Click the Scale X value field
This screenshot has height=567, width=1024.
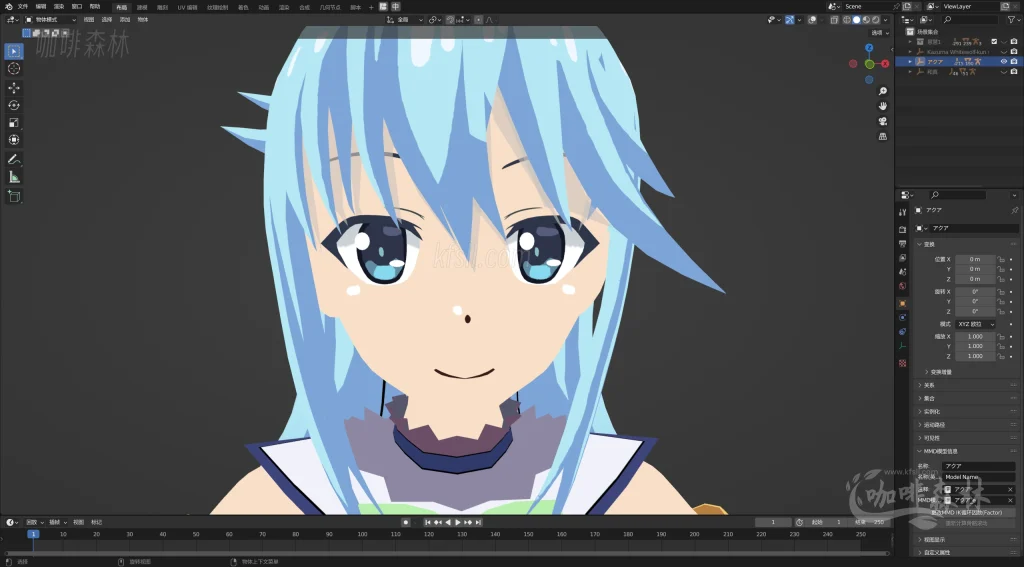click(975, 336)
